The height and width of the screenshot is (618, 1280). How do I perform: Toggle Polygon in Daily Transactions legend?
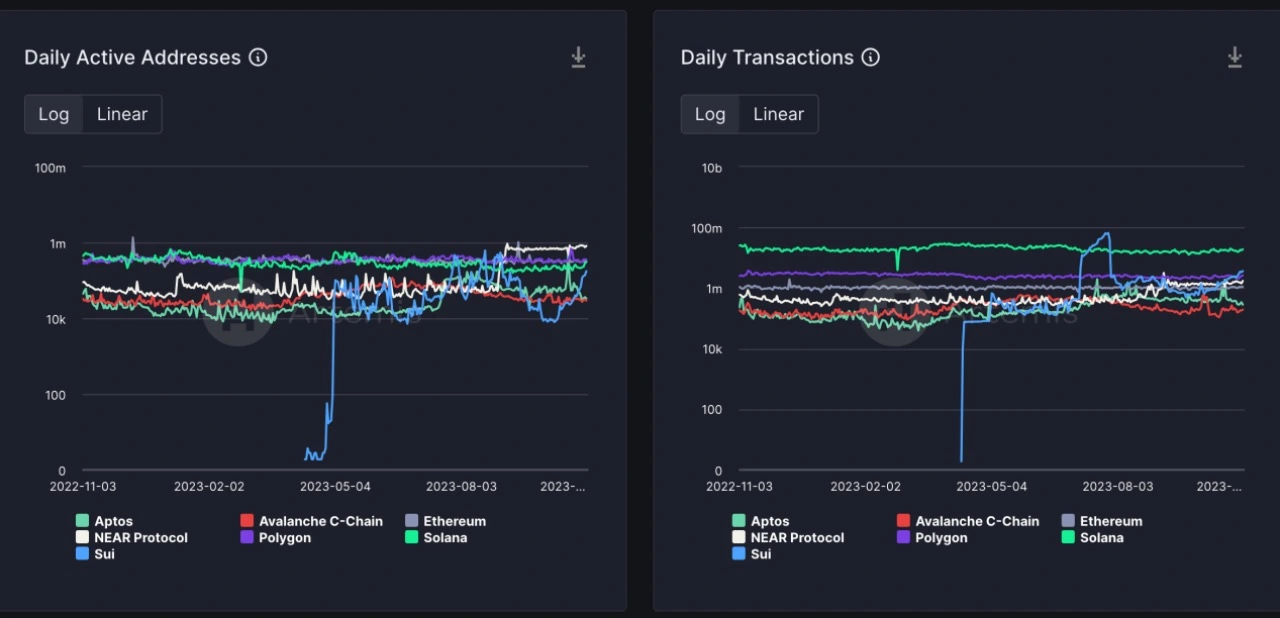[x=941, y=537]
